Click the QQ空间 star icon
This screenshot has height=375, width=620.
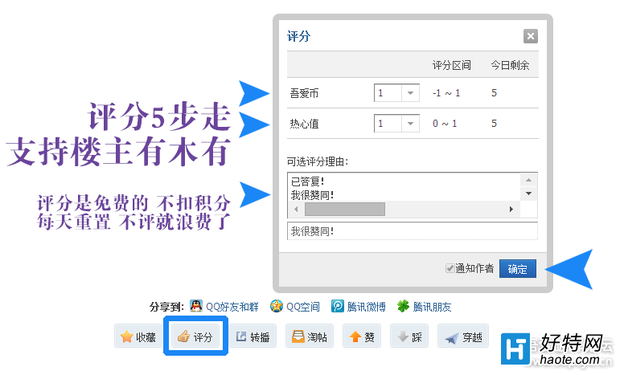tap(276, 306)
